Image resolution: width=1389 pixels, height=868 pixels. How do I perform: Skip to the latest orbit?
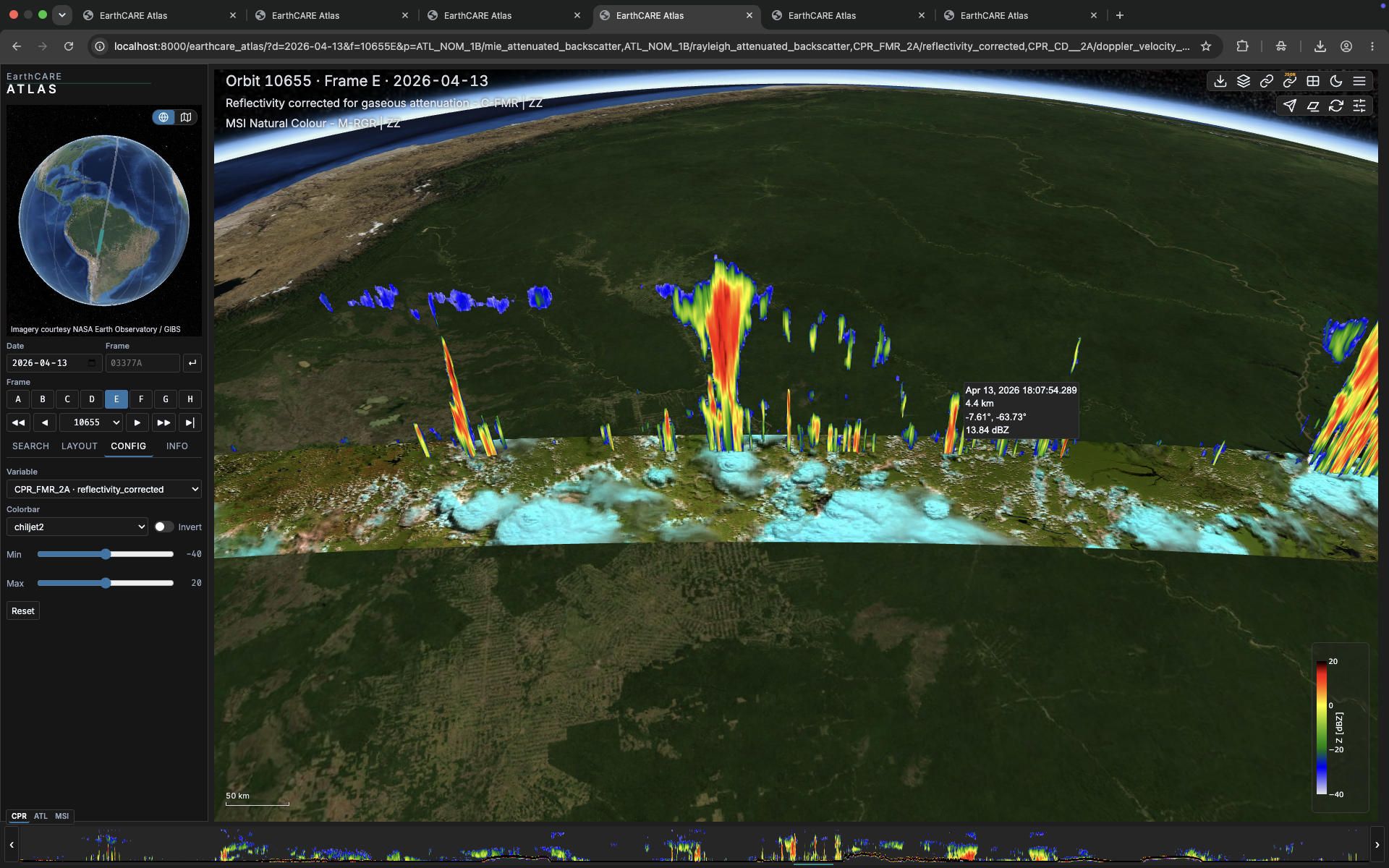pos(190,422)
